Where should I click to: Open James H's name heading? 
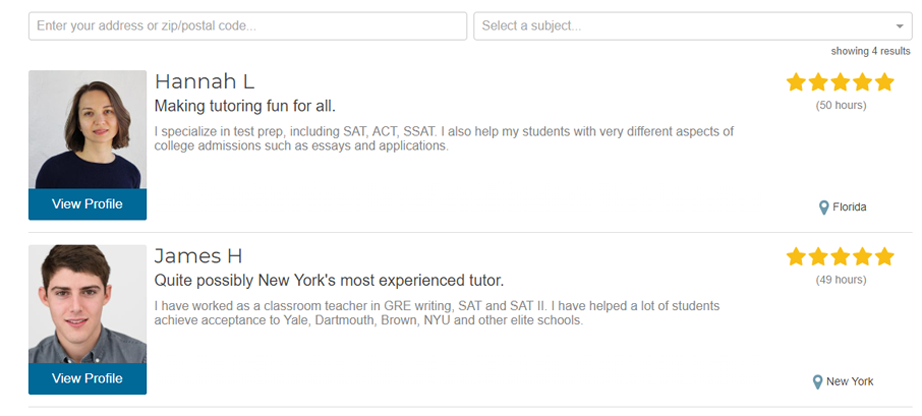click(x=198, y=256)
